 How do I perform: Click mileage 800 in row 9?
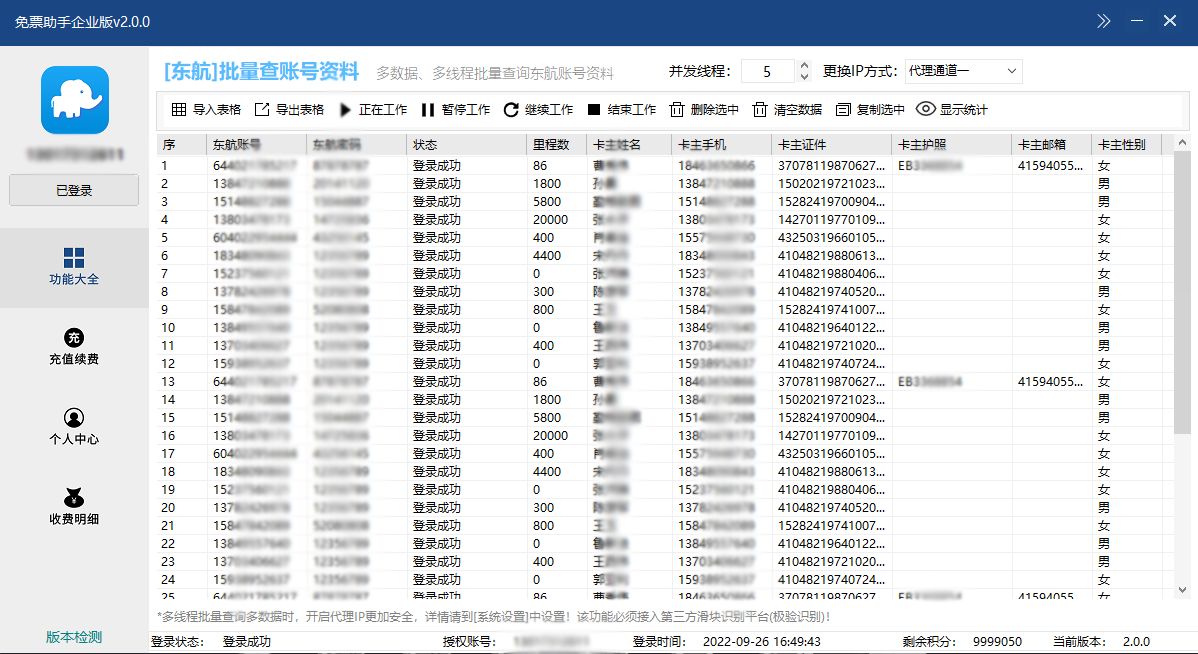[544, 310]
